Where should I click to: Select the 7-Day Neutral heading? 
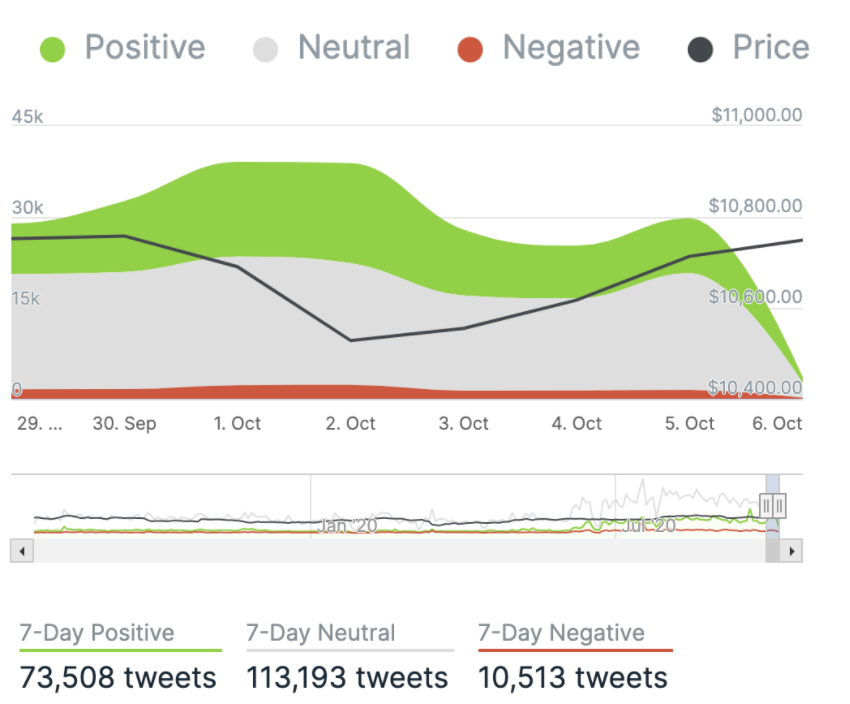(x=321, y=633)
